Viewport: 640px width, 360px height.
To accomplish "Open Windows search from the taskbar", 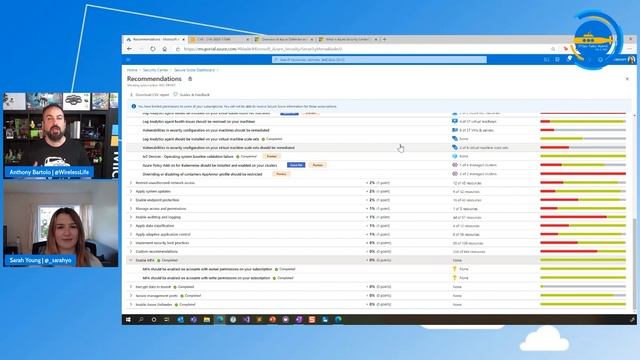I will click(141, 320).
